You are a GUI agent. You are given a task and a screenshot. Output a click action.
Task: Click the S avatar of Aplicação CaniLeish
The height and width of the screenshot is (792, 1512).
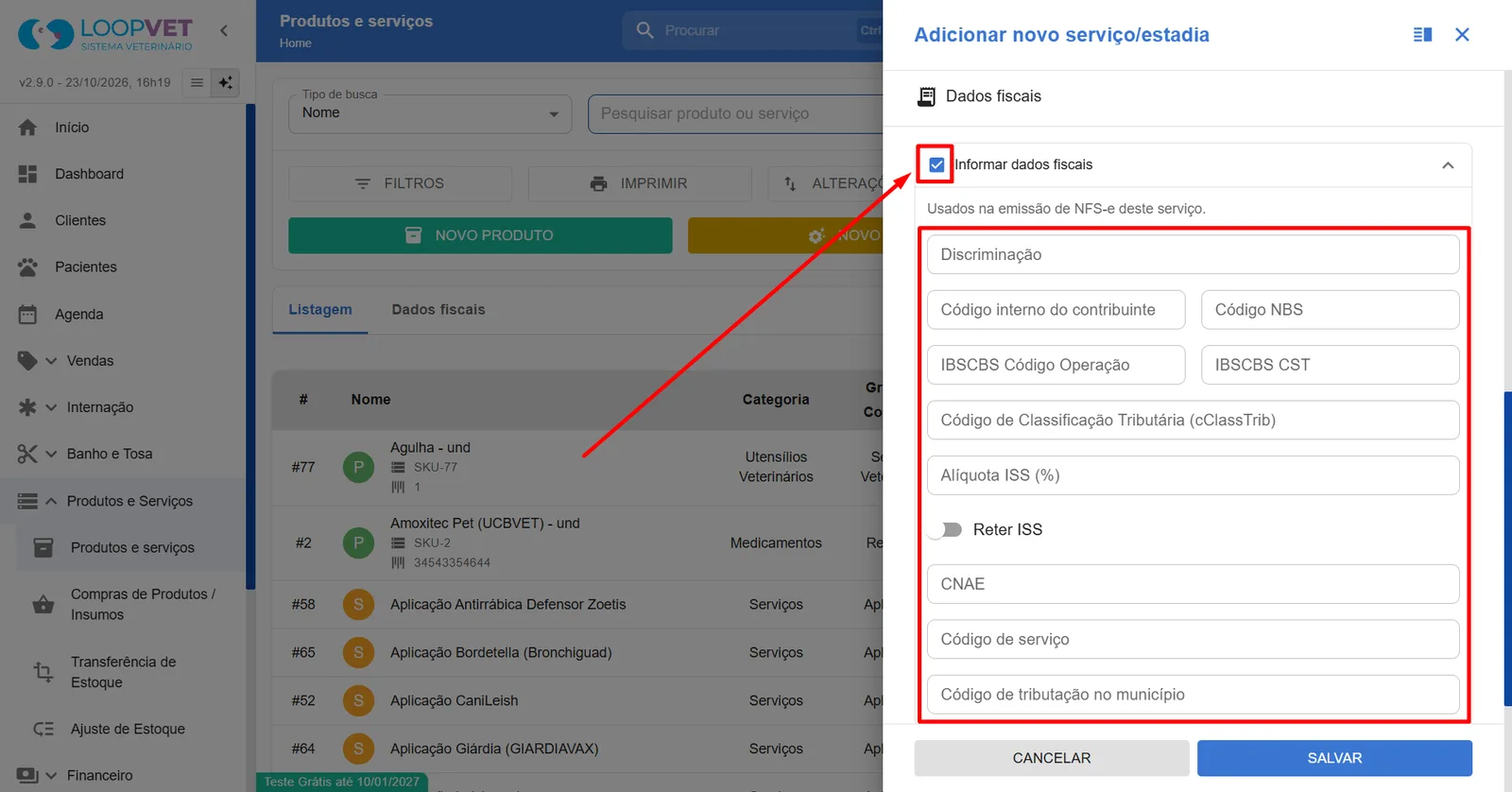pyautogui.click(x=358, y=700)
